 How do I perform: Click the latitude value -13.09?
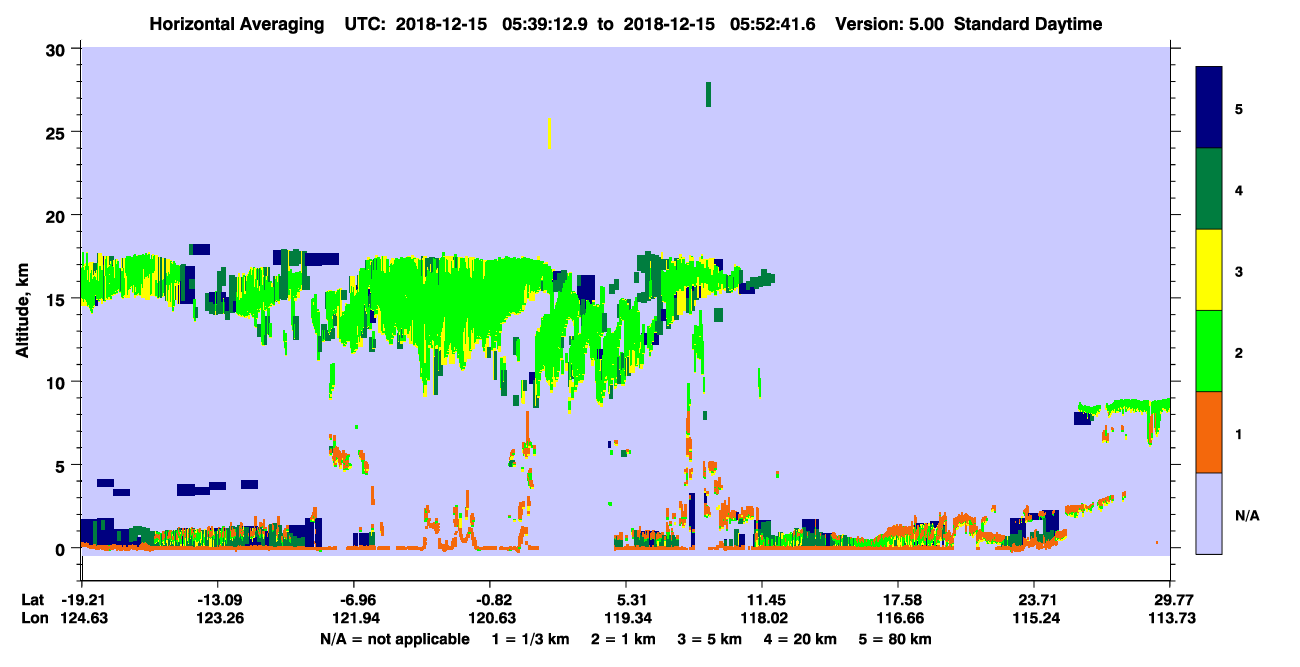tap(217, 600)
